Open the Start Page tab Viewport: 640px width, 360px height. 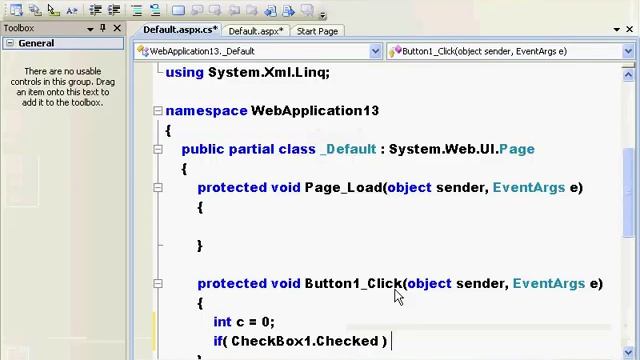[317, 31]
